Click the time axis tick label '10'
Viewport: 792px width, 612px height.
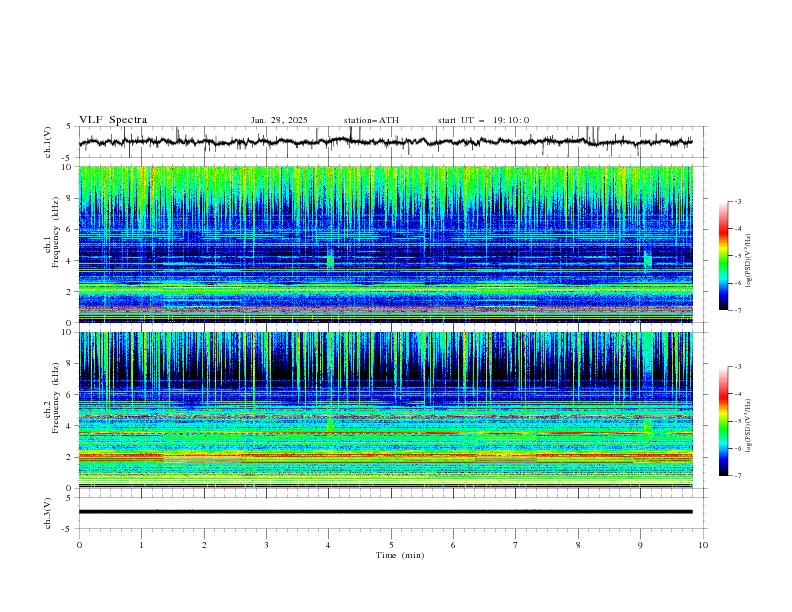tap(703, 545)
